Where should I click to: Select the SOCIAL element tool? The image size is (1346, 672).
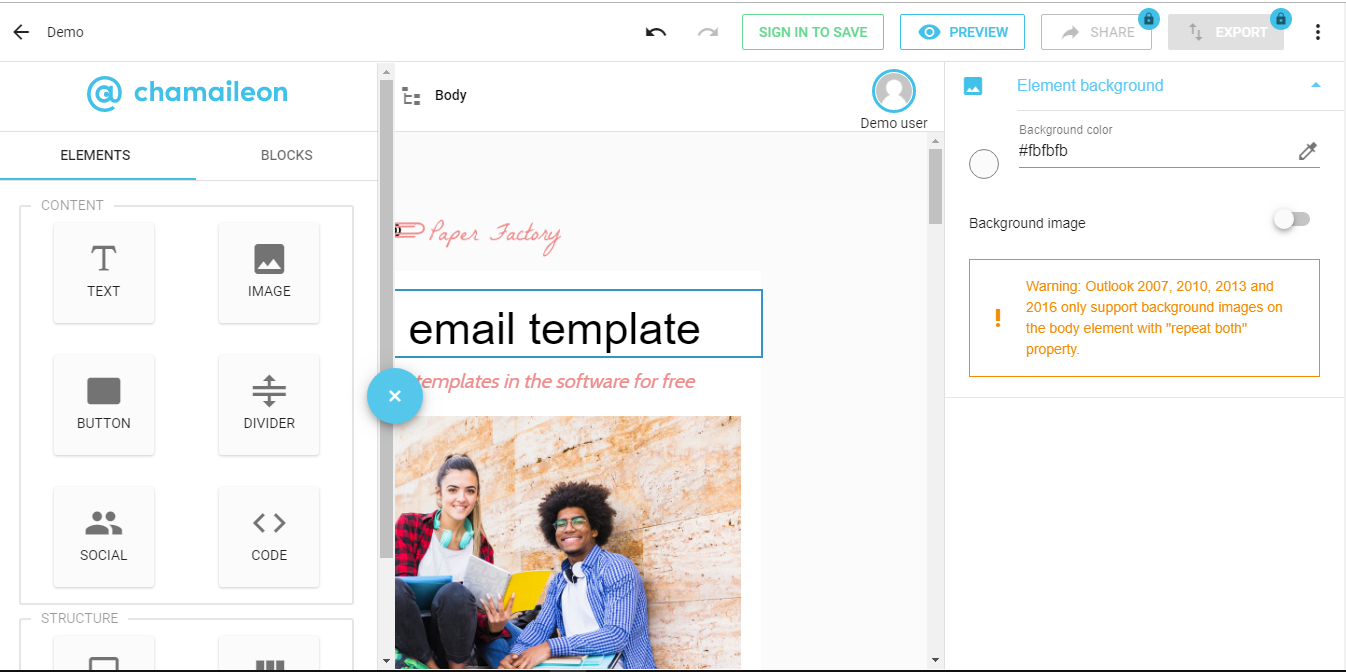[x=103, y=536]
